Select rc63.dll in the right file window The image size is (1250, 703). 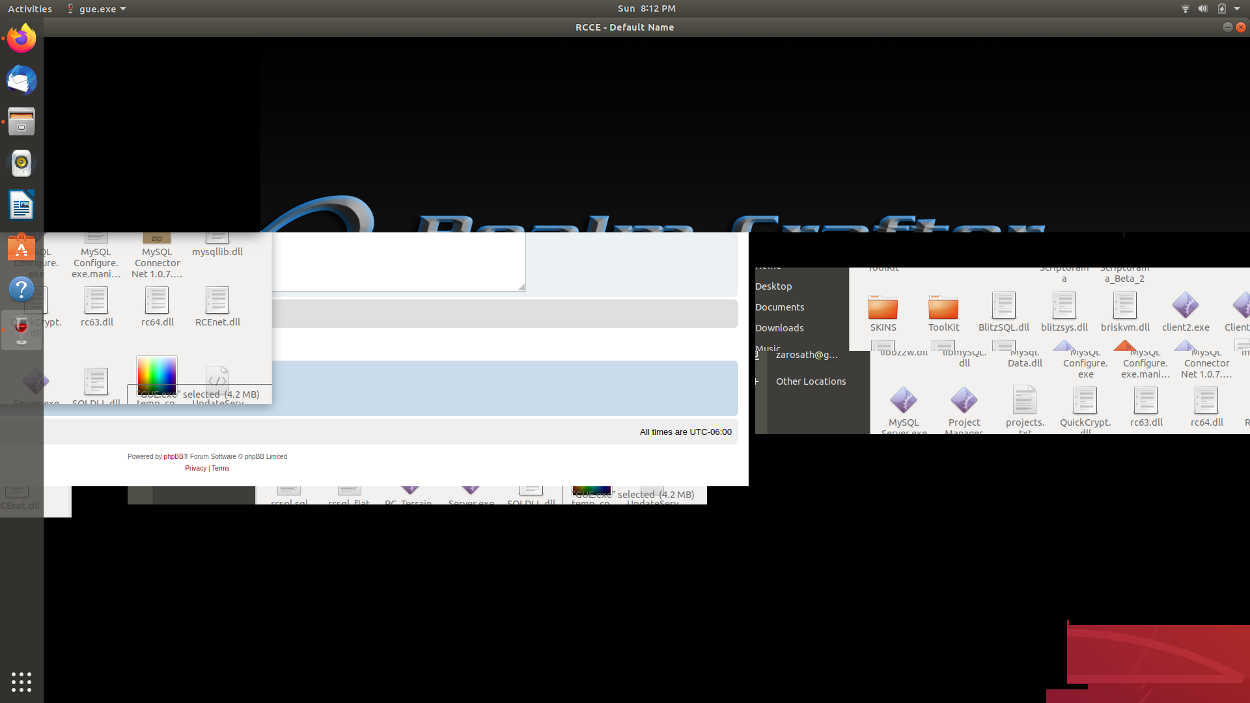(x=1146, y=409)
